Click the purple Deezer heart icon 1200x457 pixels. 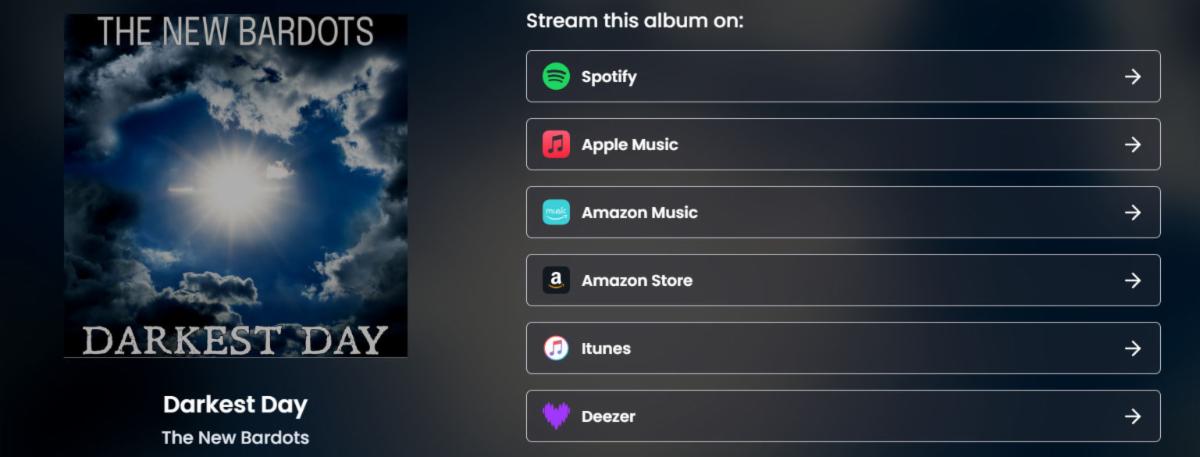[x=556, y=416]
